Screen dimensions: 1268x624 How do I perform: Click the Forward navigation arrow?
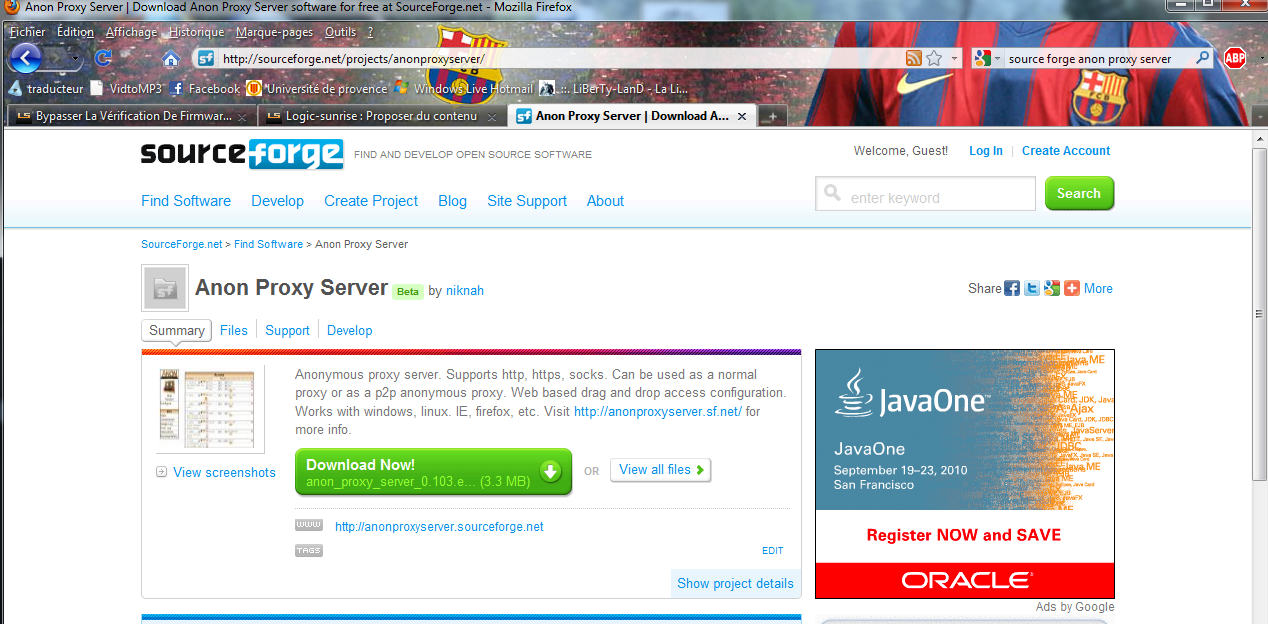(56, 58)
